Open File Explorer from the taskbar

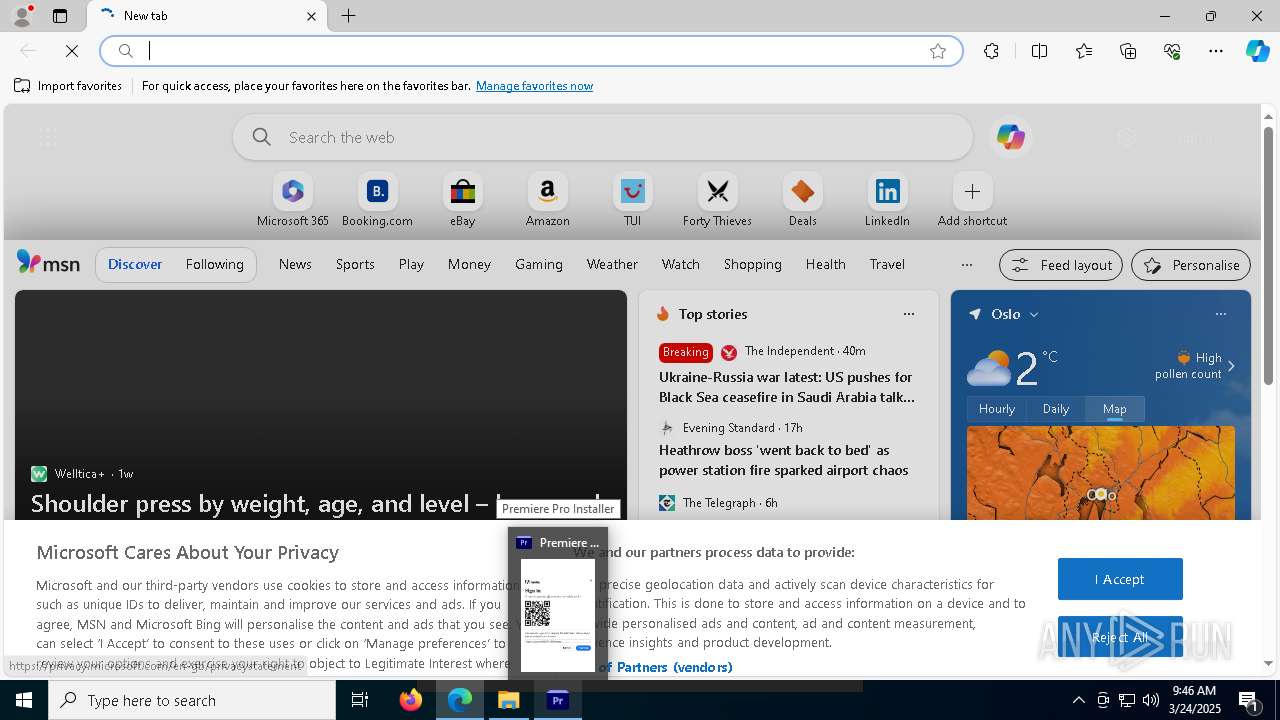509,700
